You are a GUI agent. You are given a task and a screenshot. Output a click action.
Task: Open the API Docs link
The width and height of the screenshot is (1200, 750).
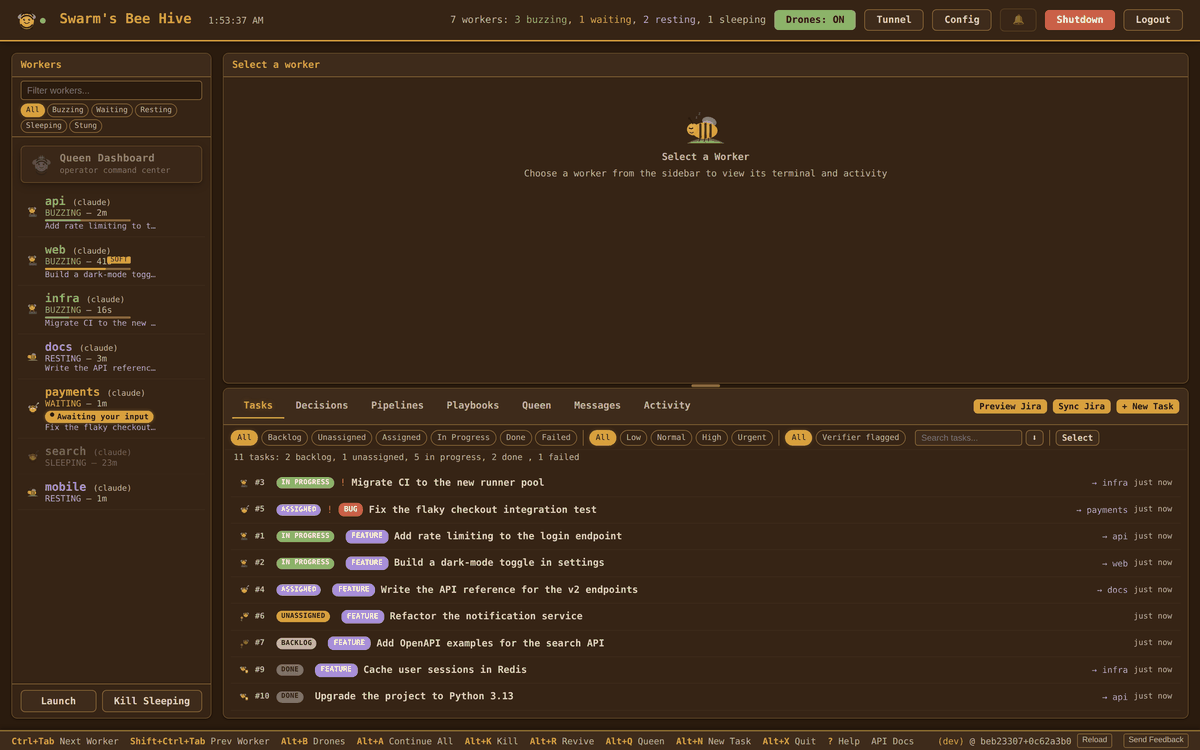[892, 741]
